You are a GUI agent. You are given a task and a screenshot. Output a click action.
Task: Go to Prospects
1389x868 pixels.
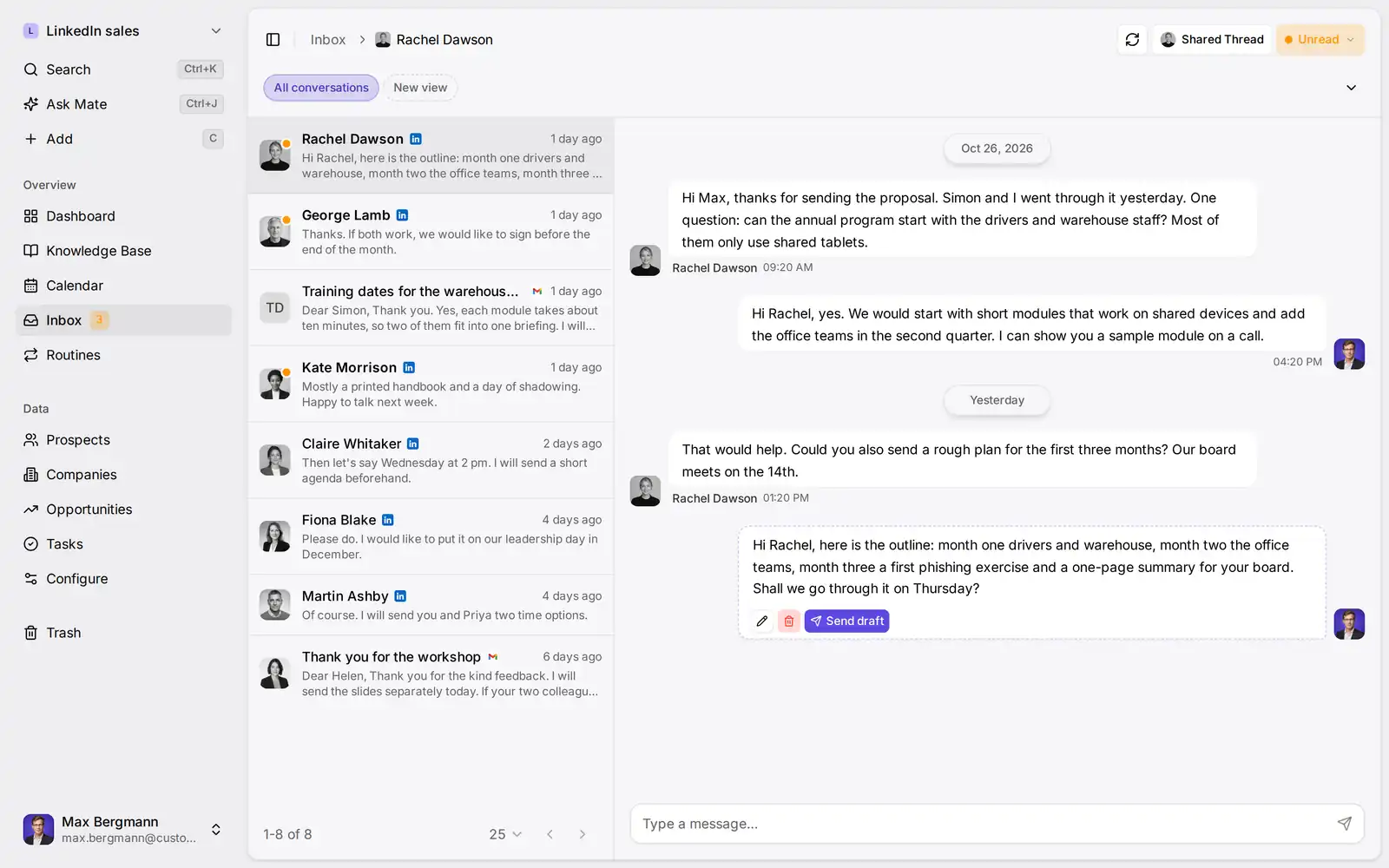click(x=123, y=440)
